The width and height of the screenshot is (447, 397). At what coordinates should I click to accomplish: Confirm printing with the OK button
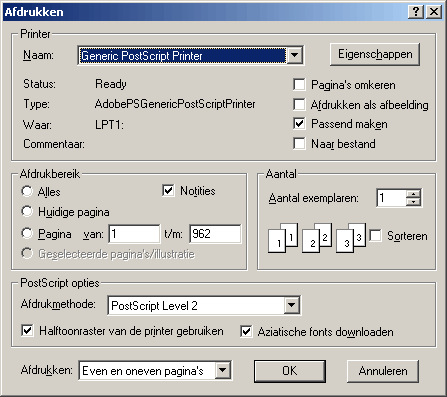pyautogui.click(x=290, y=371)
